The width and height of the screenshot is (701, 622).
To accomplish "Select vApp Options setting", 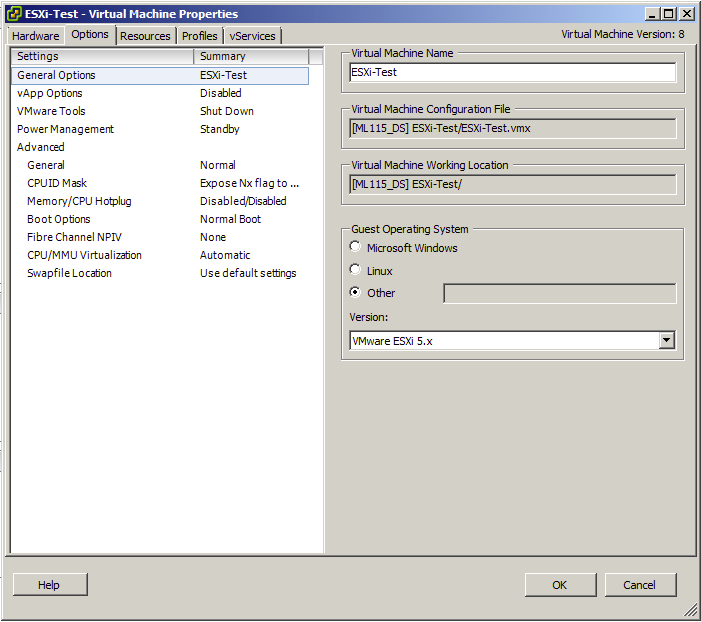I will click(160, 93).
